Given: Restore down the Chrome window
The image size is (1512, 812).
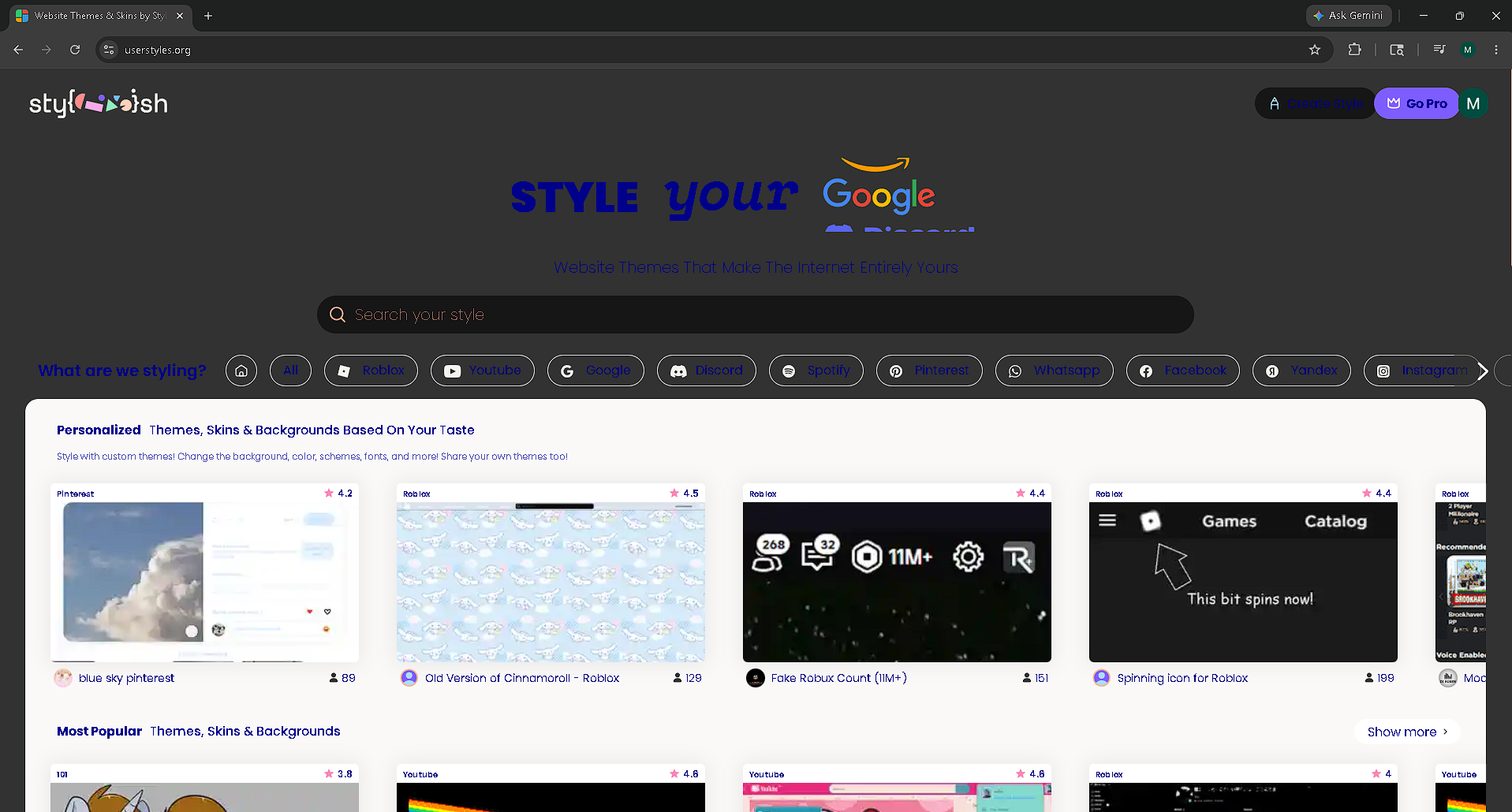Looking at the screenshot, I should (1460, 16).
